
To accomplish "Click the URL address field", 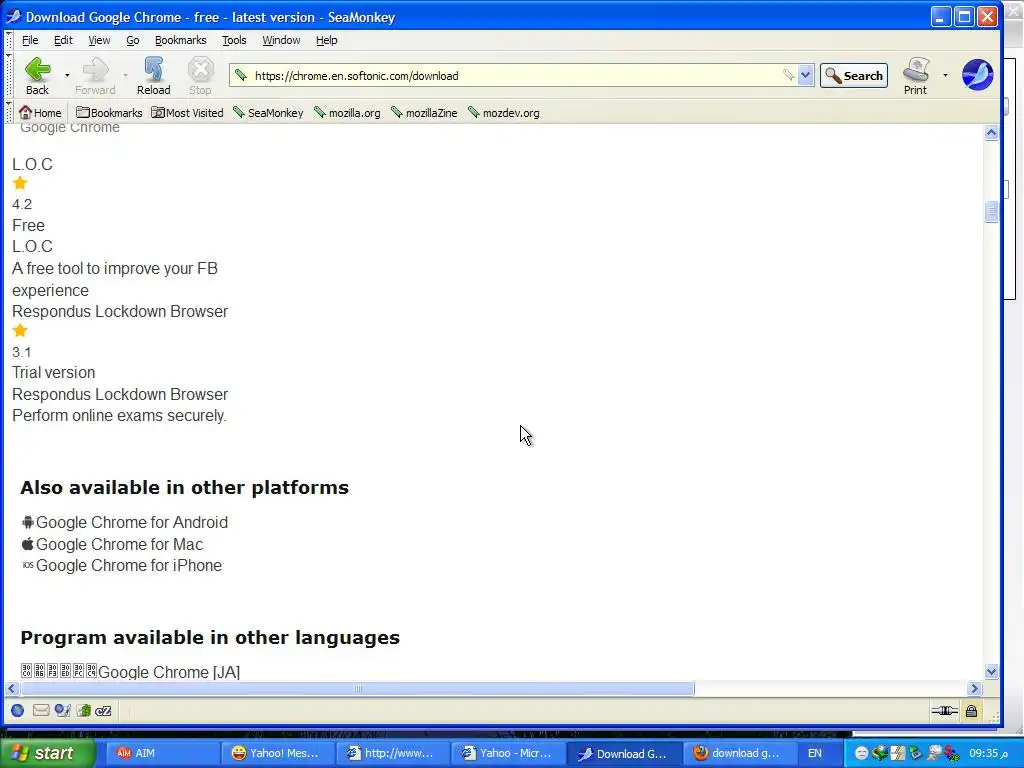I will 516,76.
